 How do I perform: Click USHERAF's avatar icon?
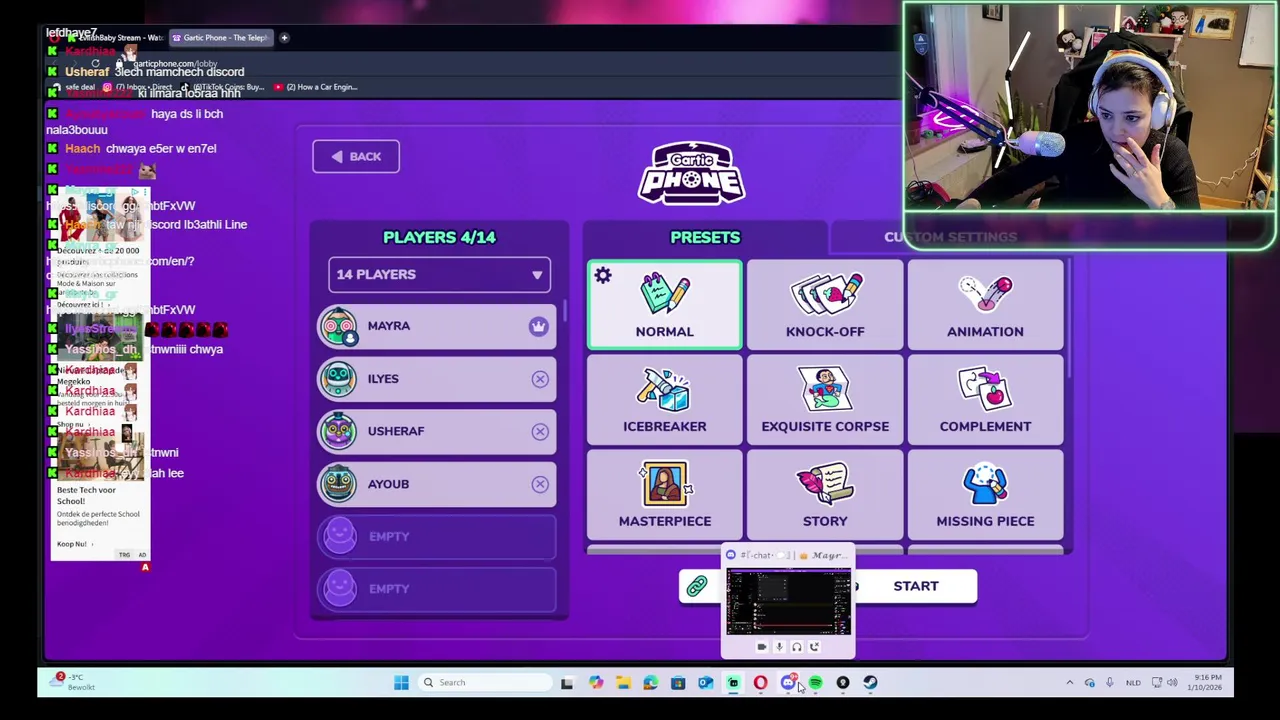pos(339,431)
